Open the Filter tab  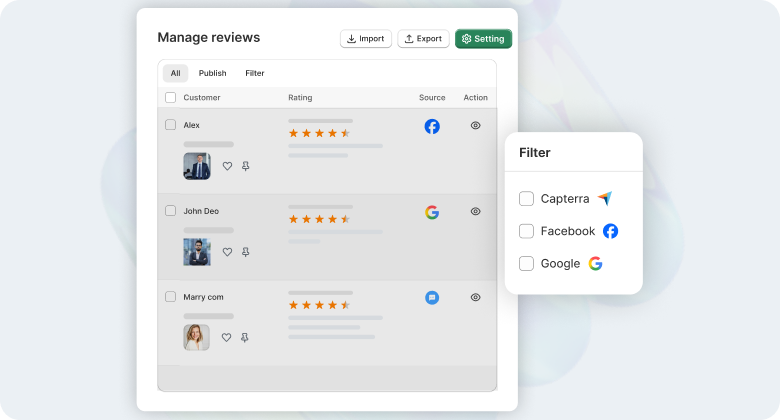[x=255, y=73]
